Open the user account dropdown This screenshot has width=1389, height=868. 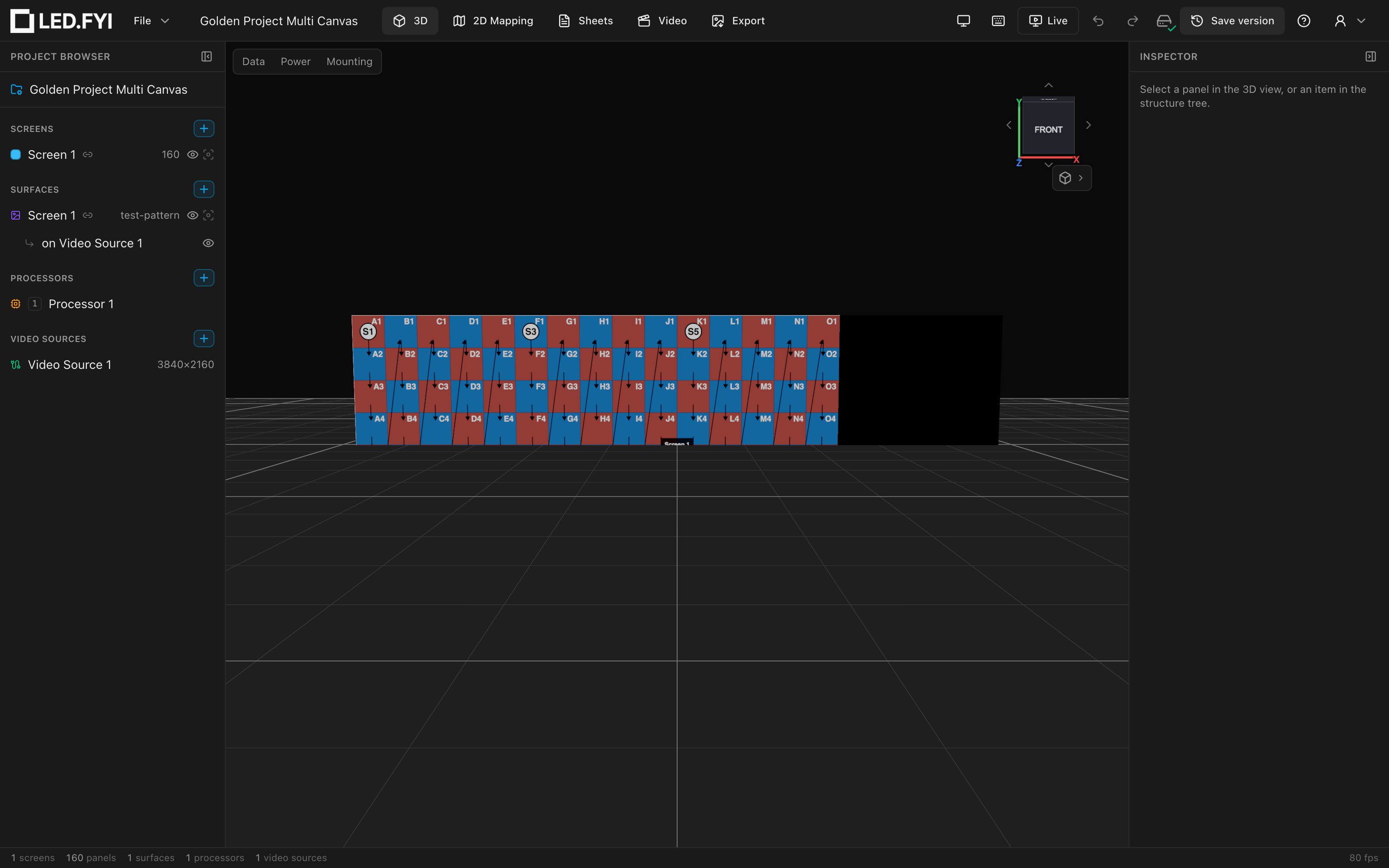point(1350,21)
